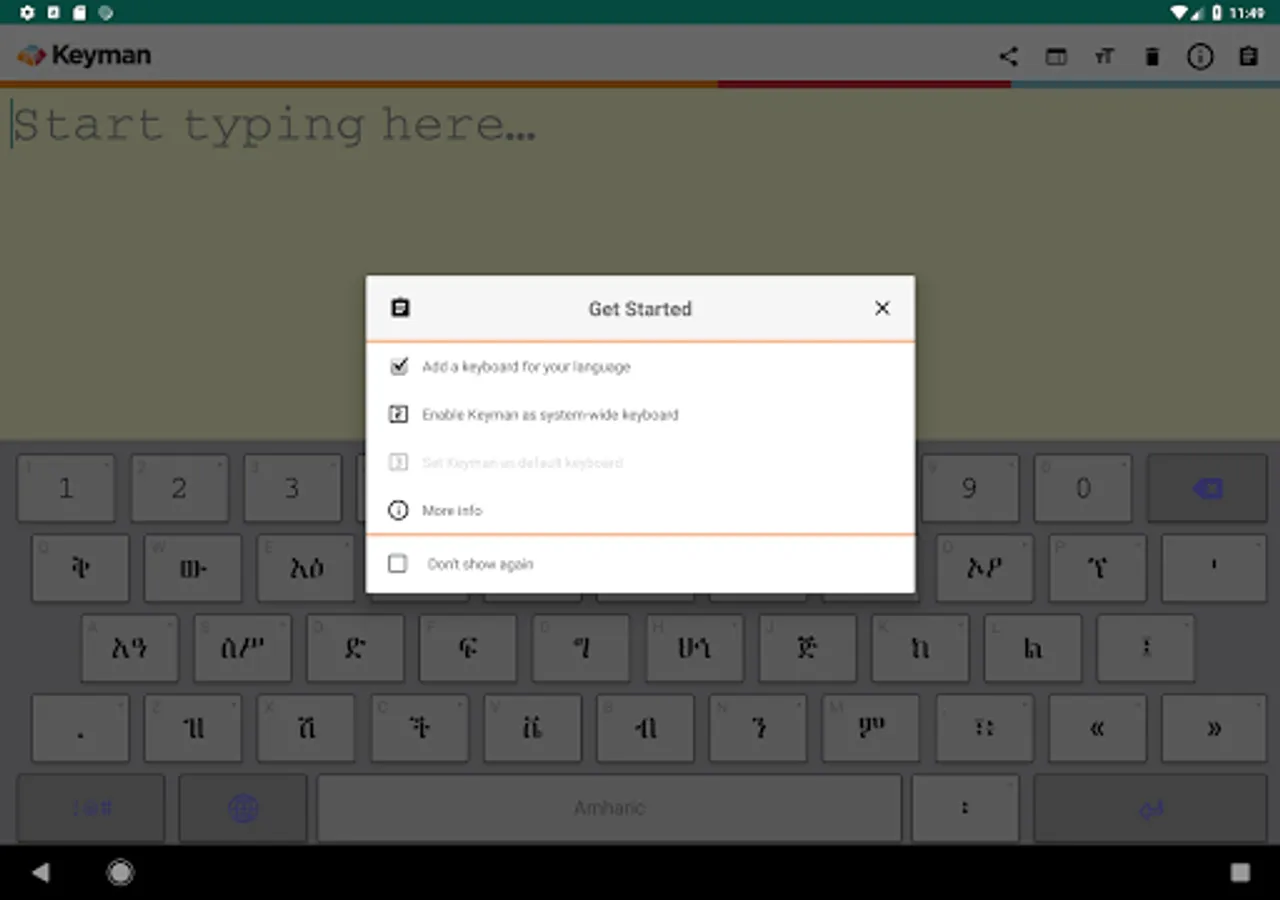Tap the 0 number key

click(x=1083, y=488)
